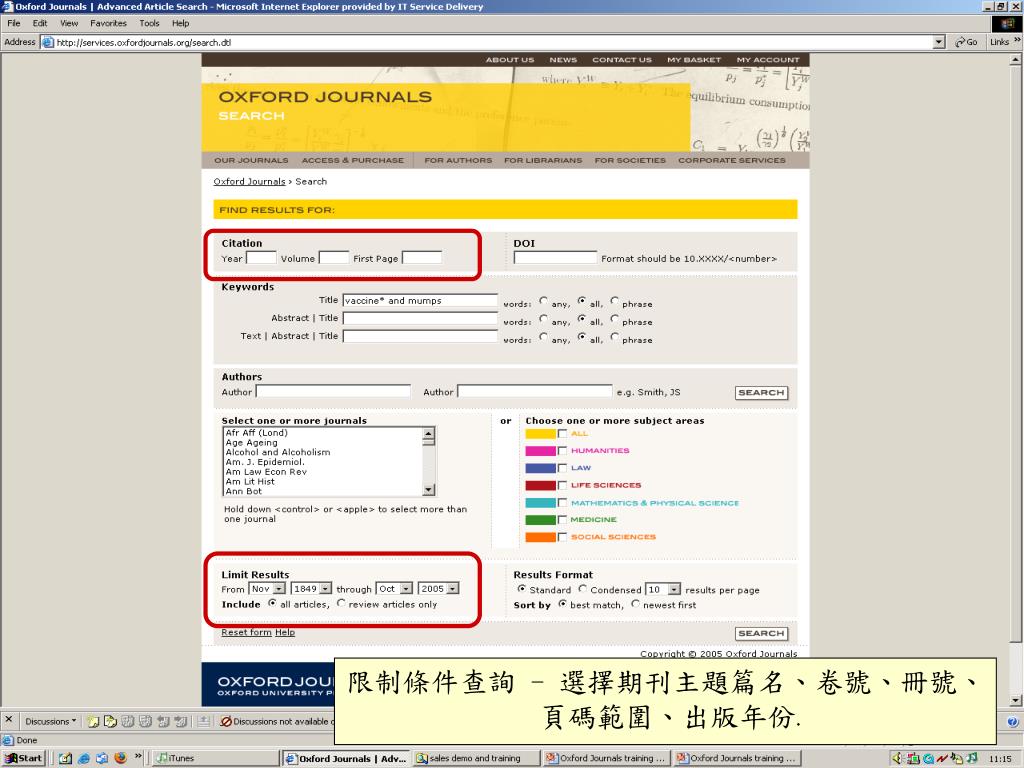Open the results per page dropdown
Image resolution: width=1024 pixels, height=768 pixels.
(673, 590)
